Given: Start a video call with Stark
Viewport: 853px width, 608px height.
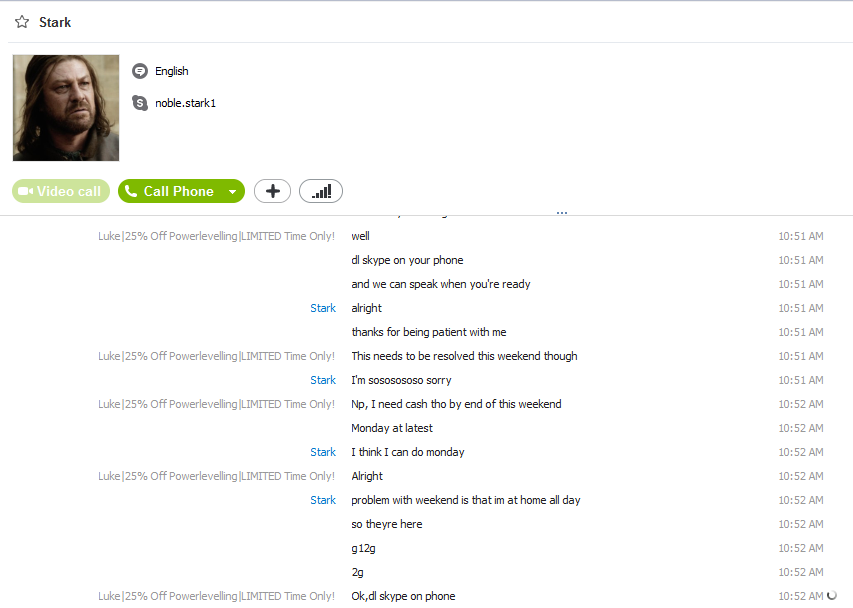Looking at the screenshot, I should [x=61, y=191].
